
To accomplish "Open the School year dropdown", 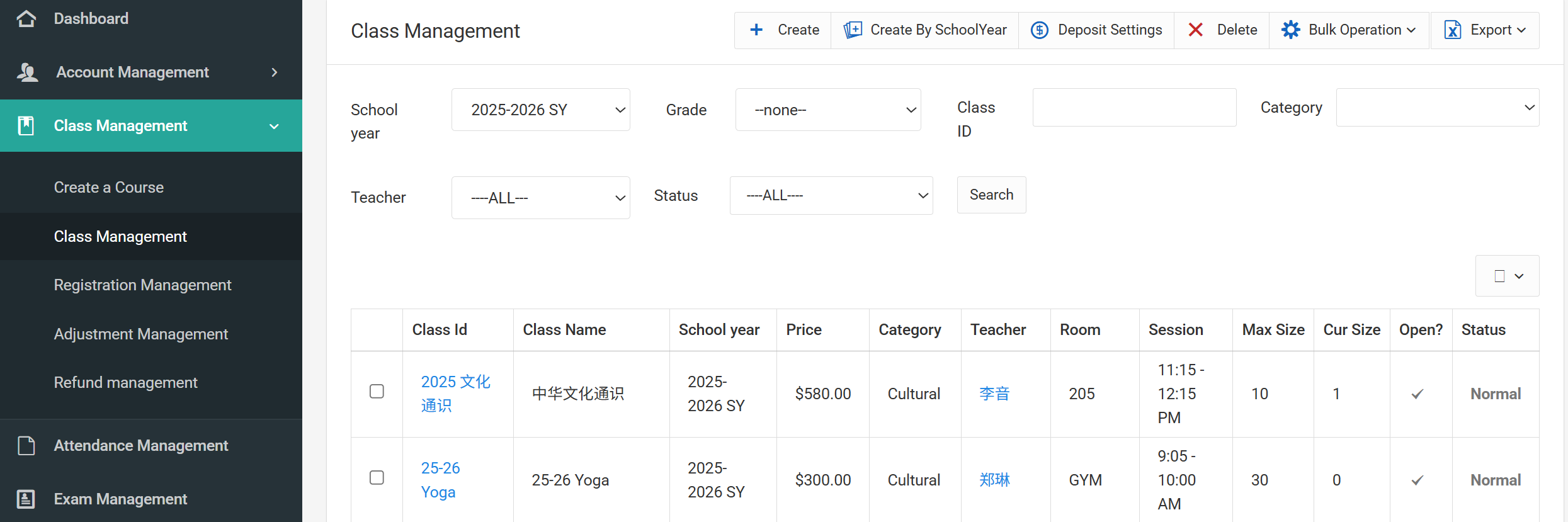I will point(540,110).
